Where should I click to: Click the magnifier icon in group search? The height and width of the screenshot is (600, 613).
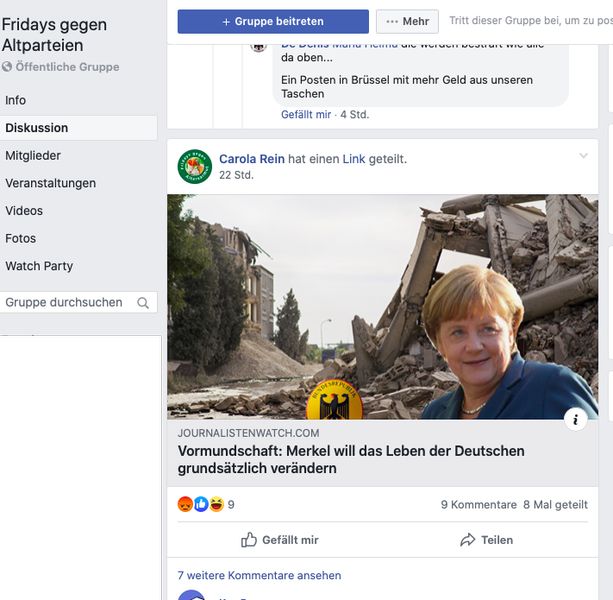click(143, 303)
